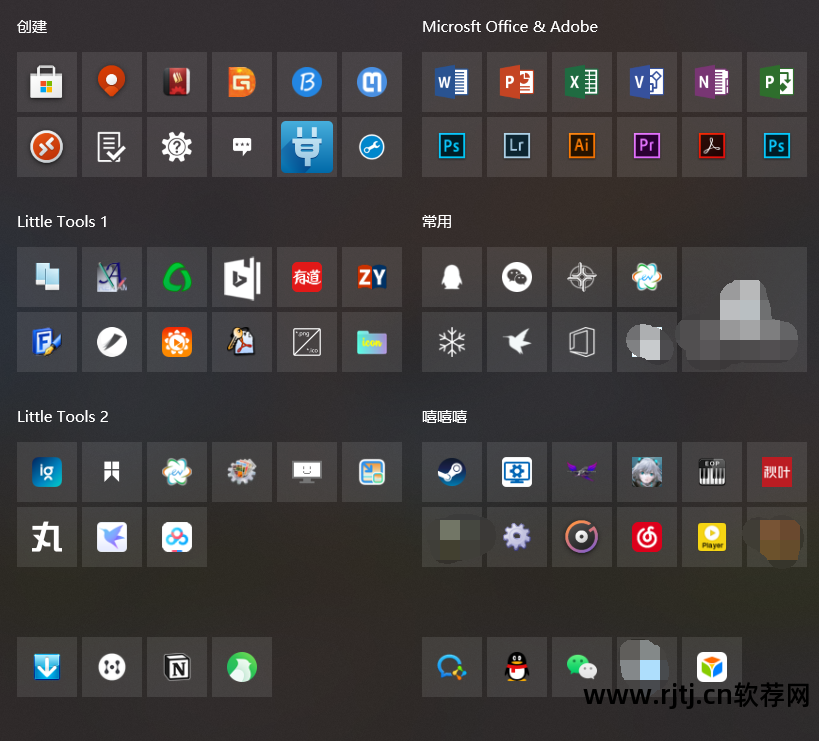819x741 pixels.
Task: Launch the 丸 tile
Action: click(46, 537)
